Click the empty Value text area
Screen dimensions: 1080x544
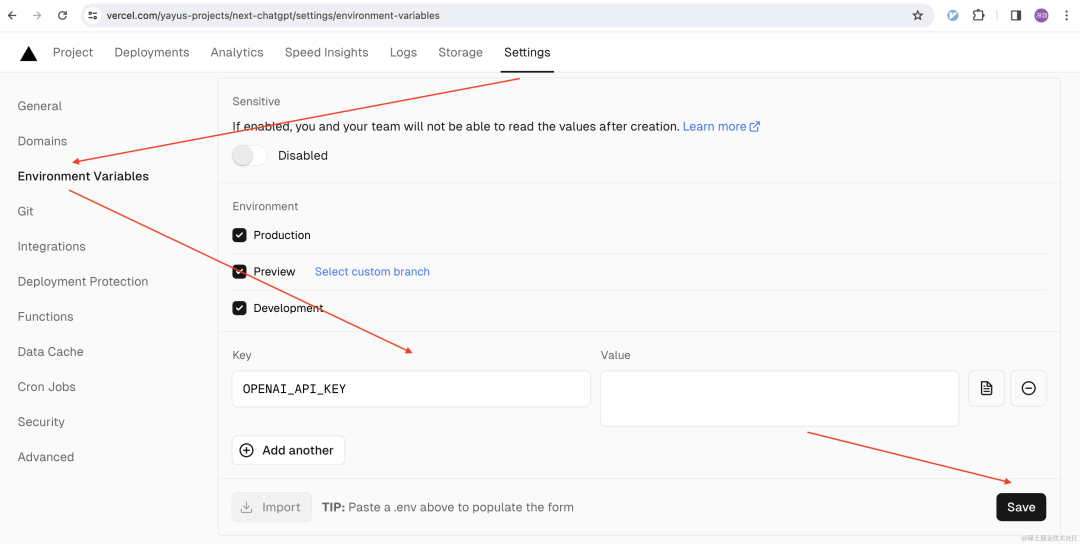(x=780, y=398)
